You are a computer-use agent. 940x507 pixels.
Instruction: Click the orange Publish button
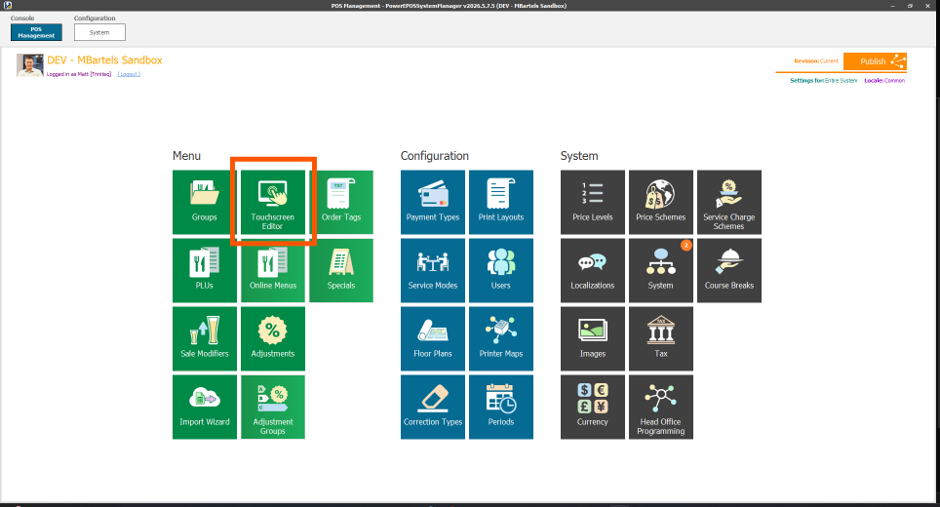point(875,61)
